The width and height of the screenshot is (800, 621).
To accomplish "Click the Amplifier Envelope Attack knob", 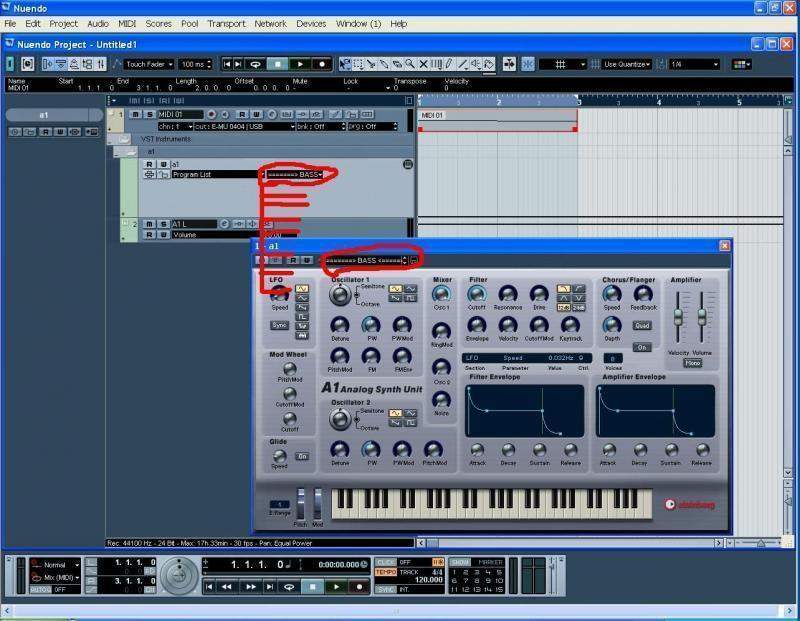I will coord(607,450).
